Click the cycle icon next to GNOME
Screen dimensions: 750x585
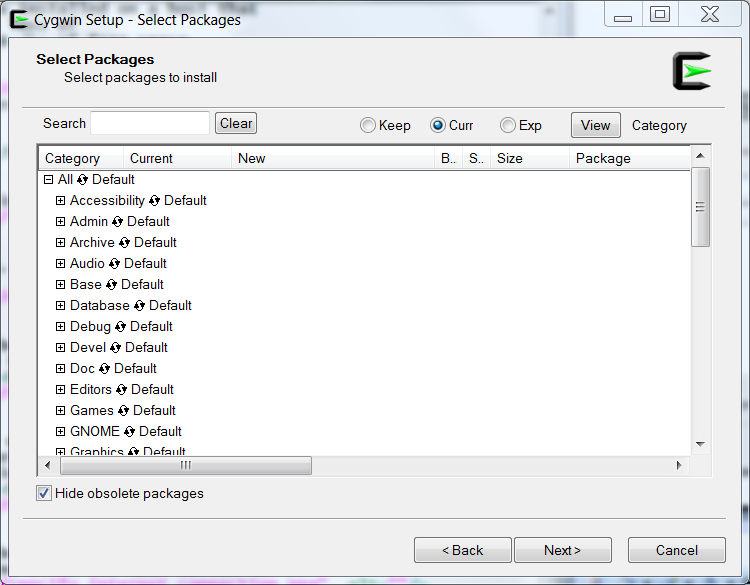129,432
